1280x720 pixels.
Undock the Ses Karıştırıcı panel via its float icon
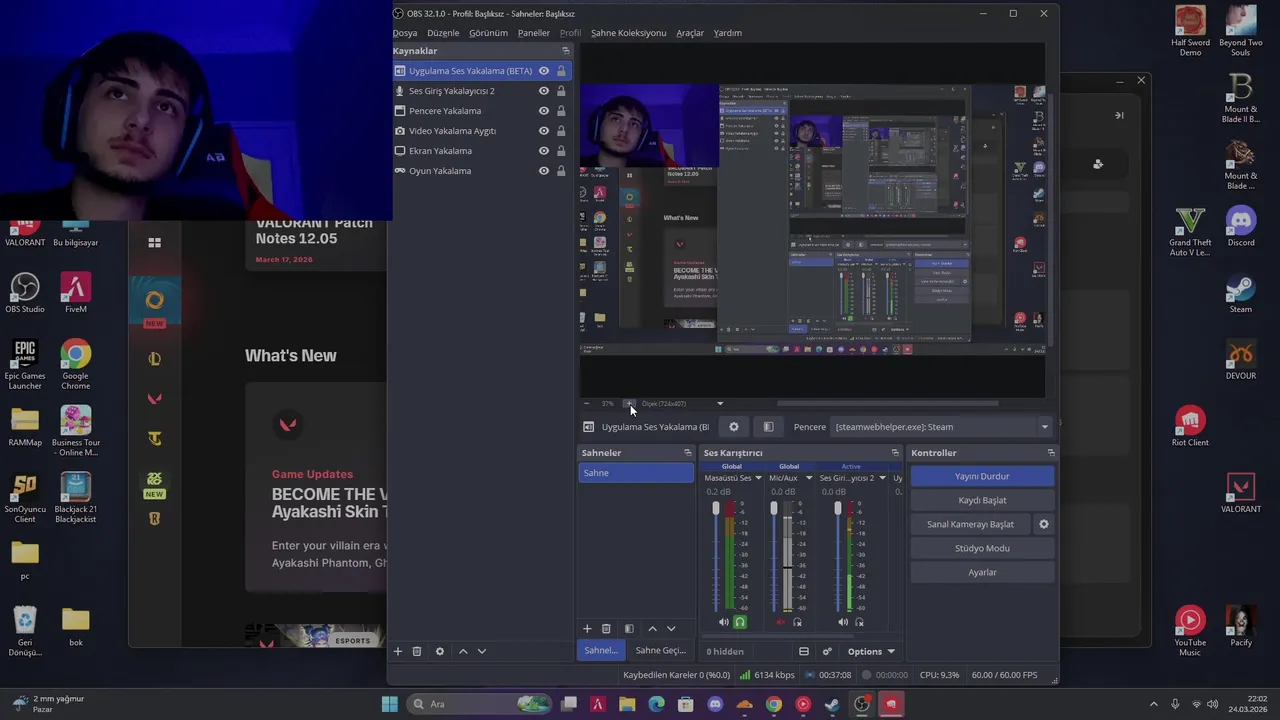pos(895,453)
